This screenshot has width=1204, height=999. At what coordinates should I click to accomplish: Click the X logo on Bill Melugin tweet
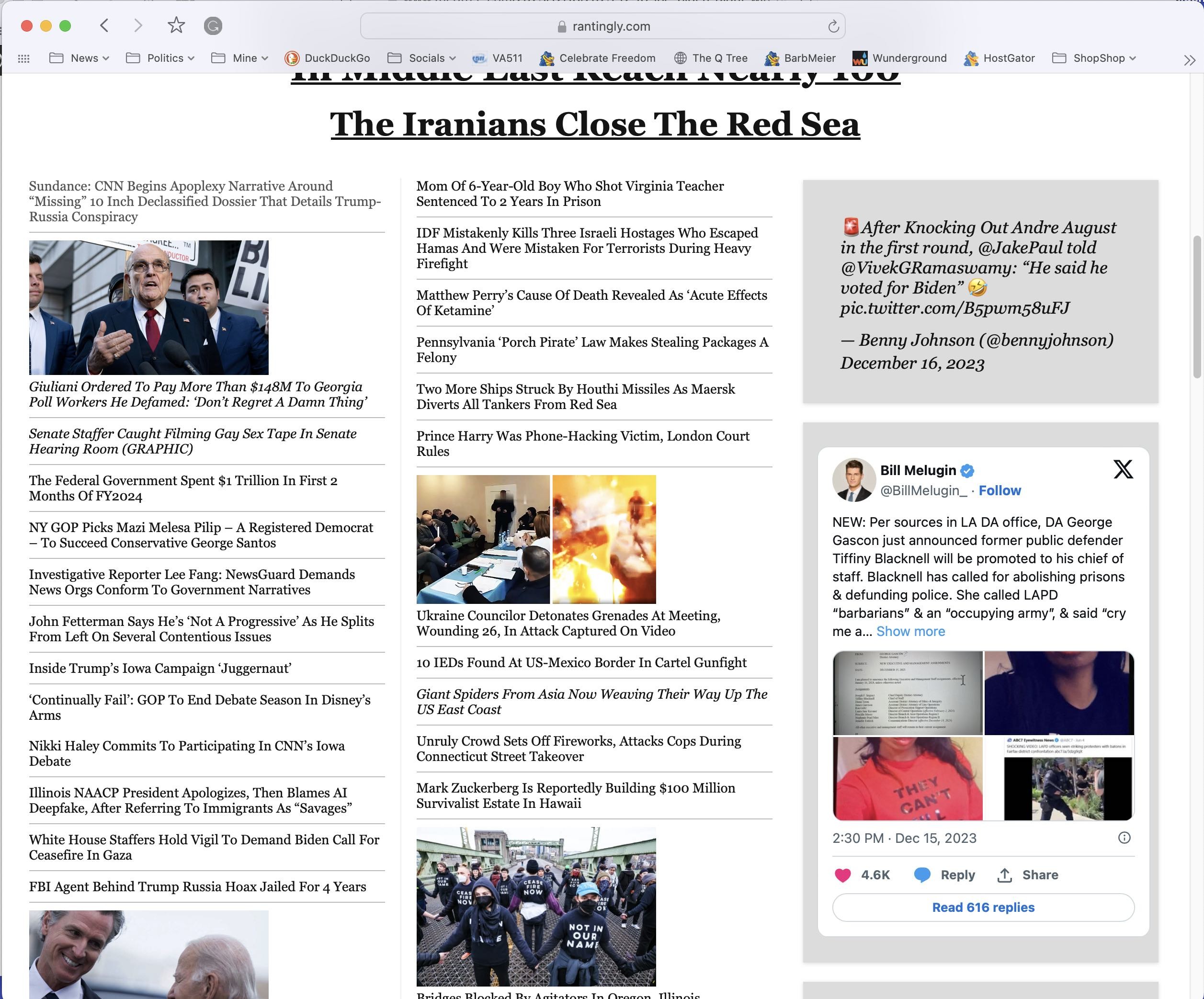point(1123,469)
